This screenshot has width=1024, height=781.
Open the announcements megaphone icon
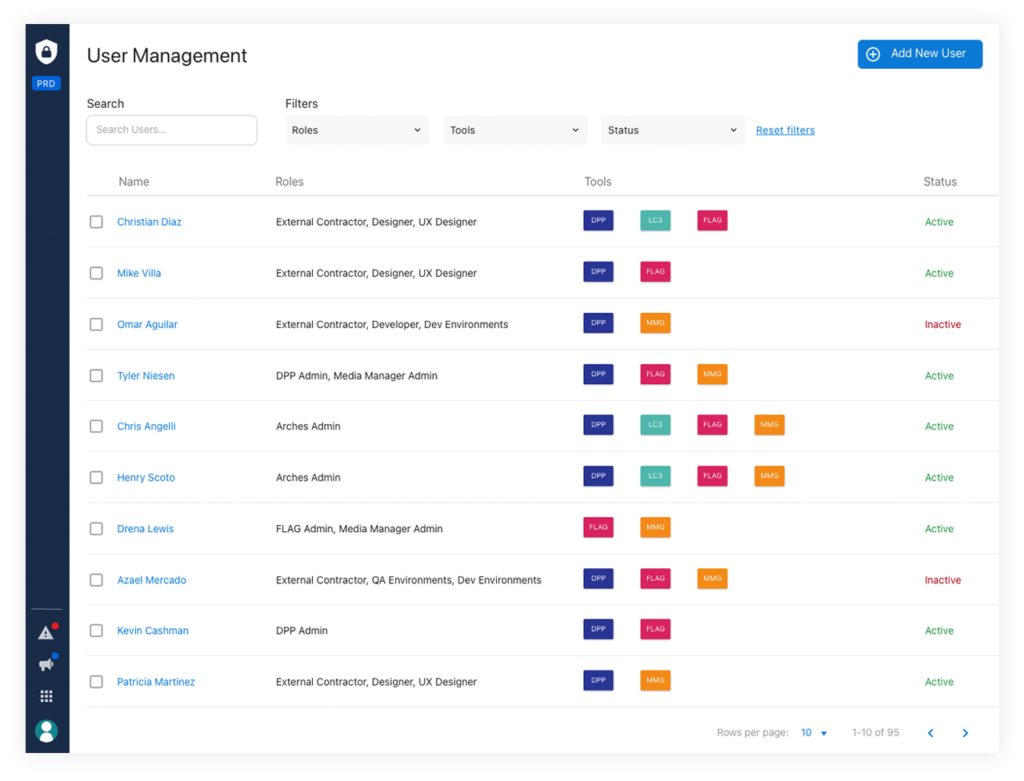pyautogui.click(x=46, y=664)
